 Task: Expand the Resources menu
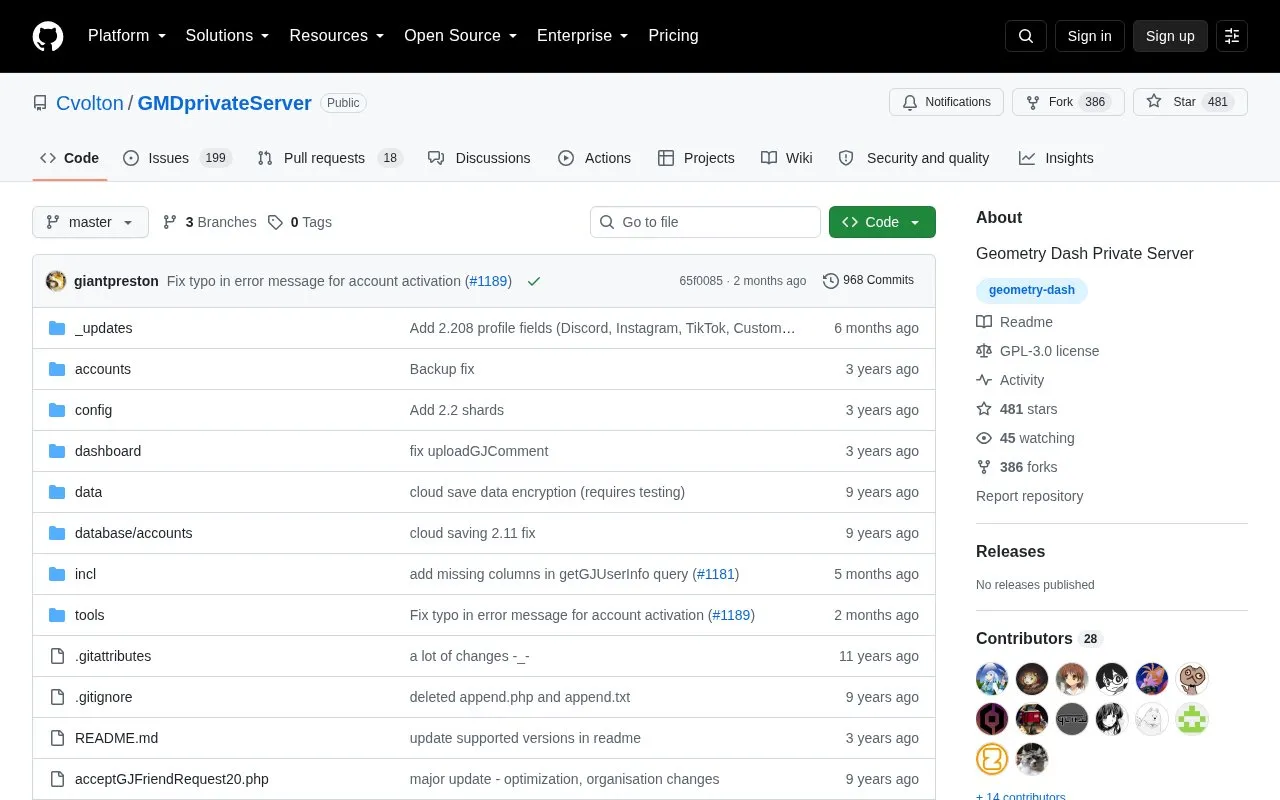click(337, 36)
